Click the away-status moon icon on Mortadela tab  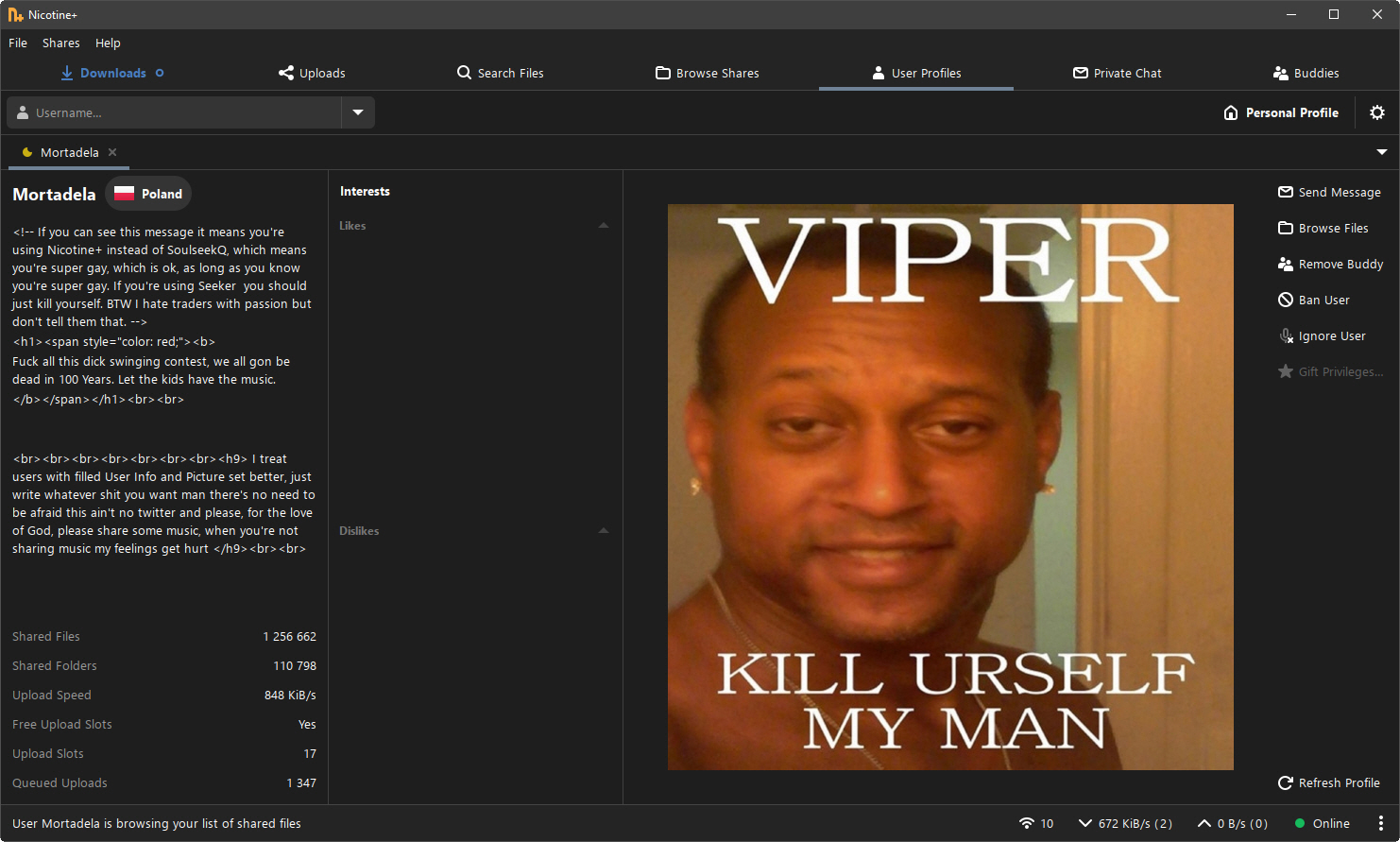(27, 152)
